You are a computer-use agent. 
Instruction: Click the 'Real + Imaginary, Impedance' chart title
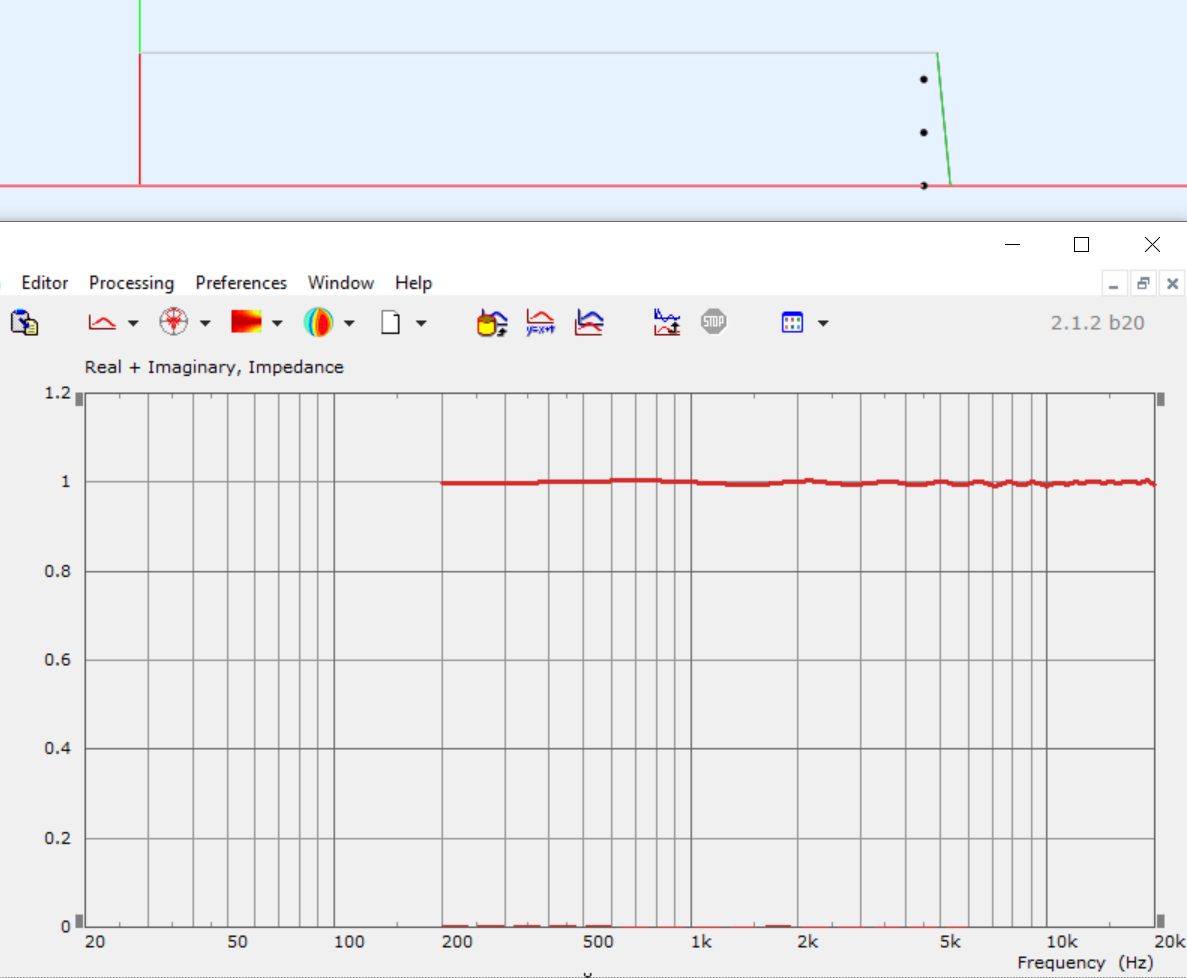[214, 367]
